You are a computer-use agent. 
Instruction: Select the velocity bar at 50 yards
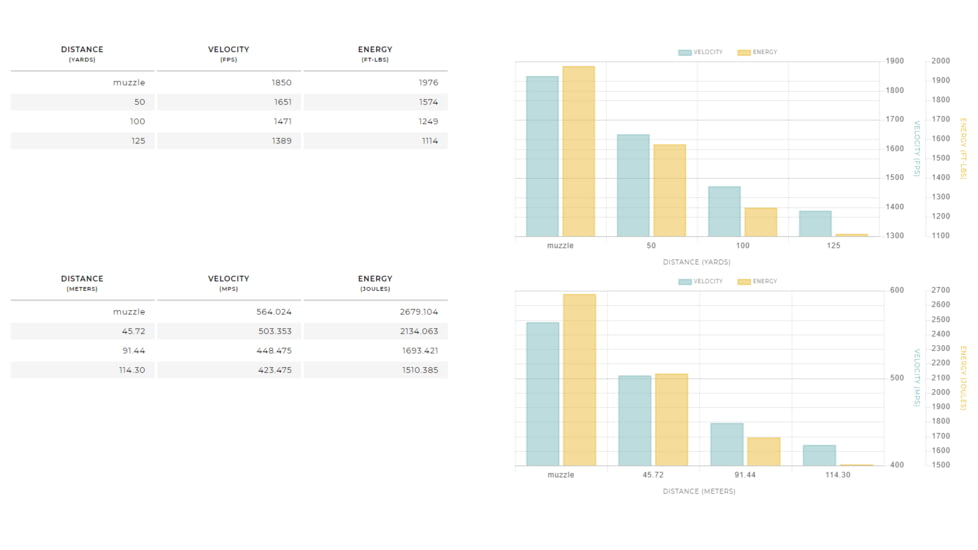633,186
